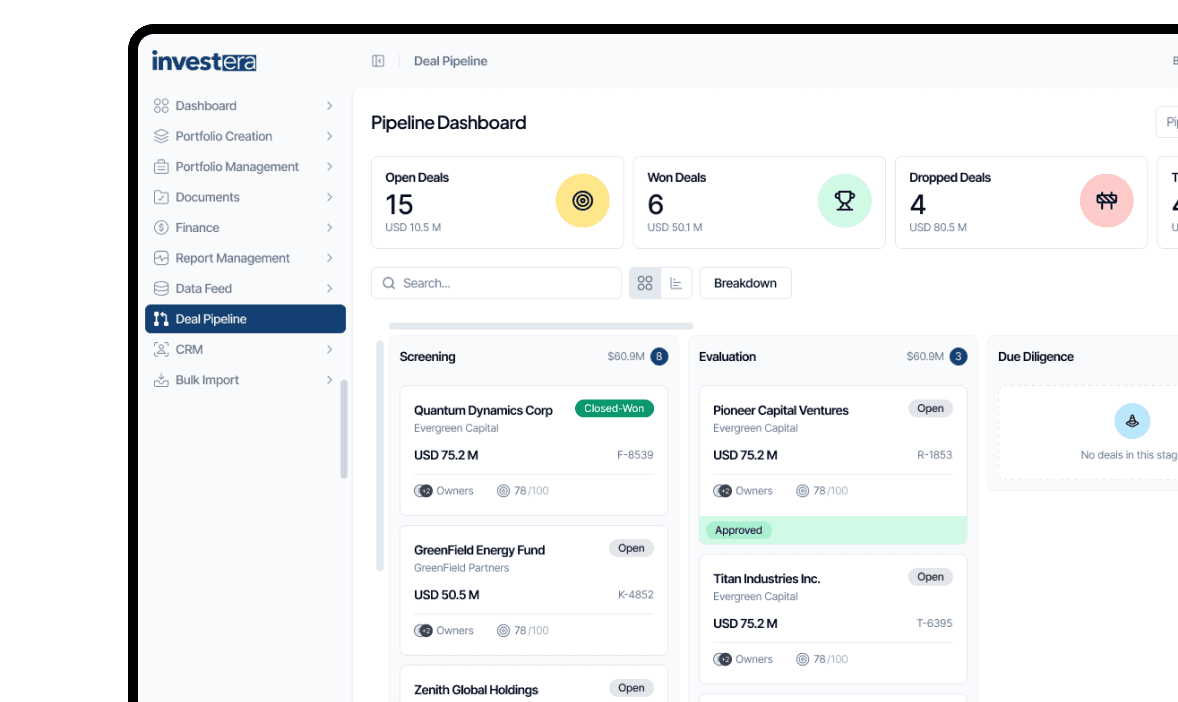Image resolution: width=1178 pixels, height=702 pixels.
Task: Expand the CRM chevron
Action: [x=329, y=349]
